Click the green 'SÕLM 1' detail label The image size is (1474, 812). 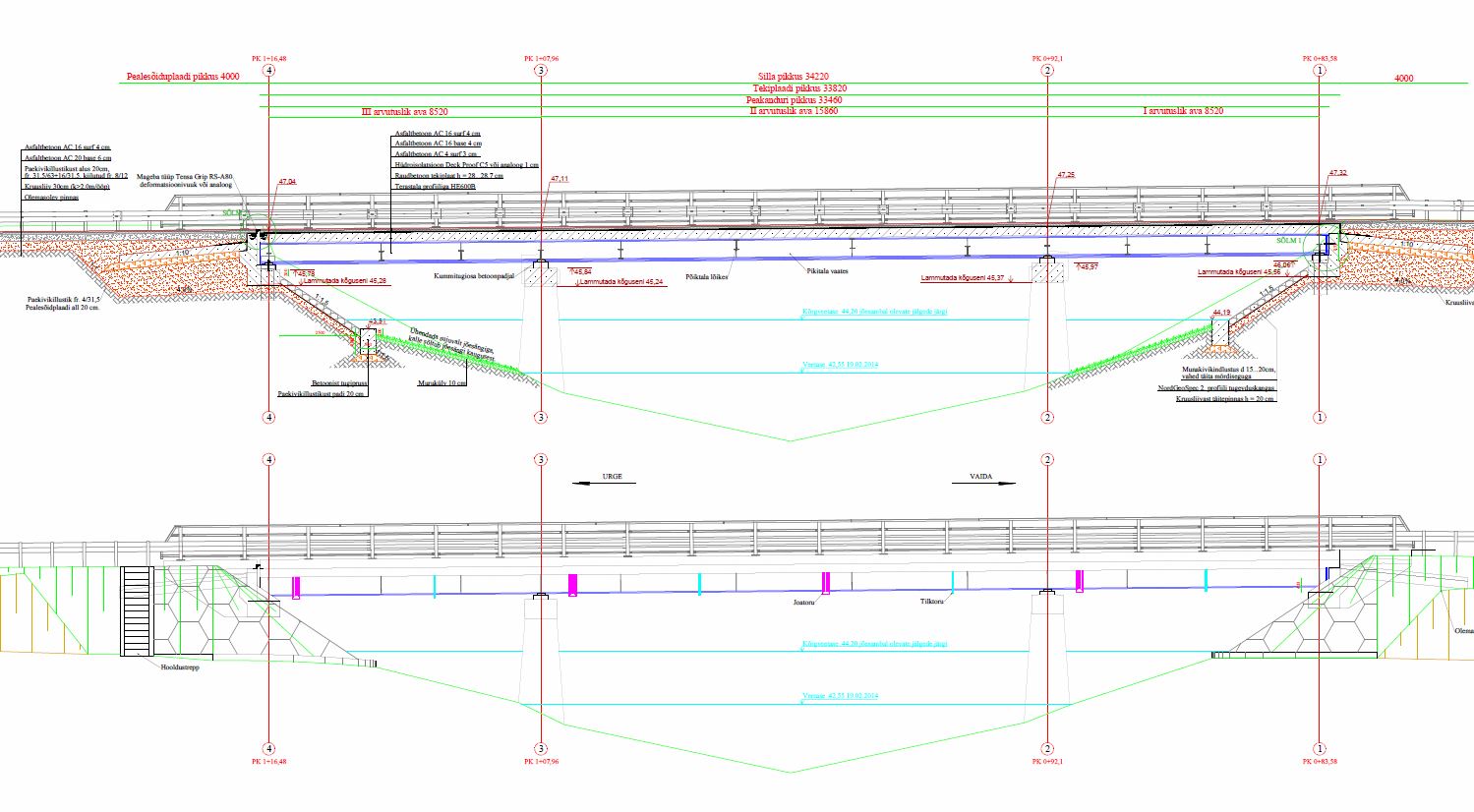(1289, 242)
